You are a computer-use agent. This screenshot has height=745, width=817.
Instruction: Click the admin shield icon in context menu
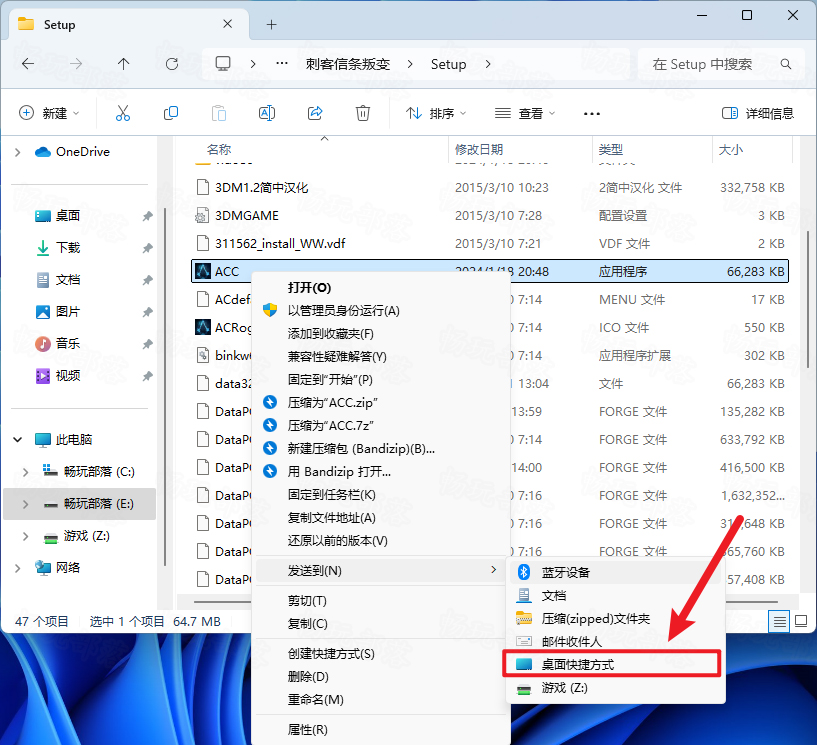[270, 311]
